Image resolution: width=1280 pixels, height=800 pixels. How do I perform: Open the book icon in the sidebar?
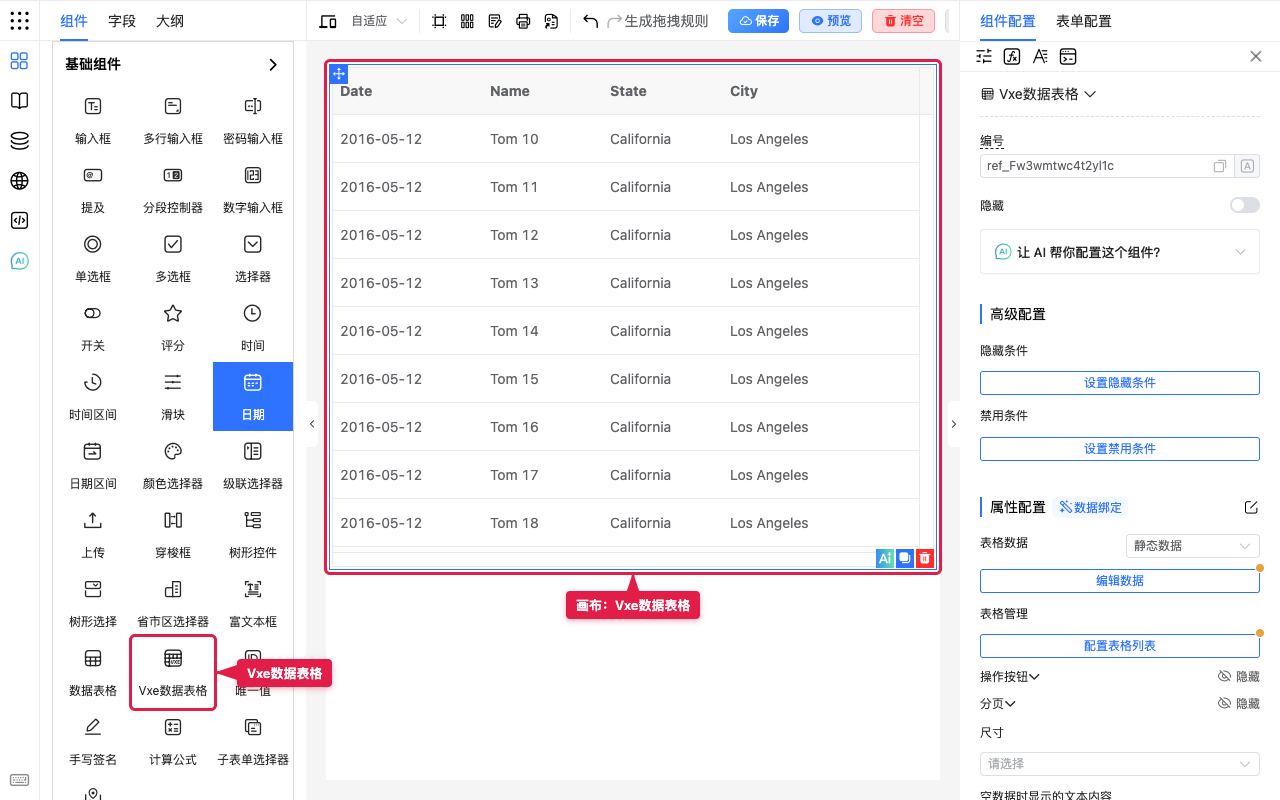click(x=19, y=101)
